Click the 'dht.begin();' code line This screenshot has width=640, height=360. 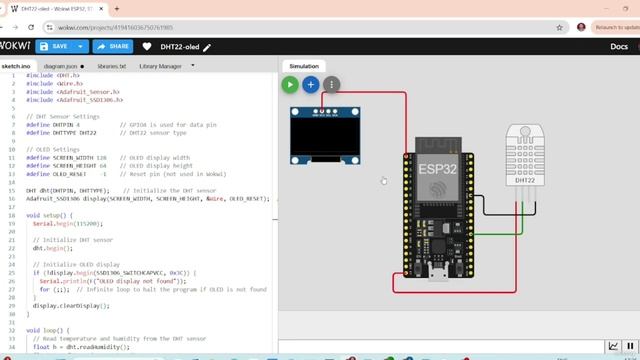(53, 248)
